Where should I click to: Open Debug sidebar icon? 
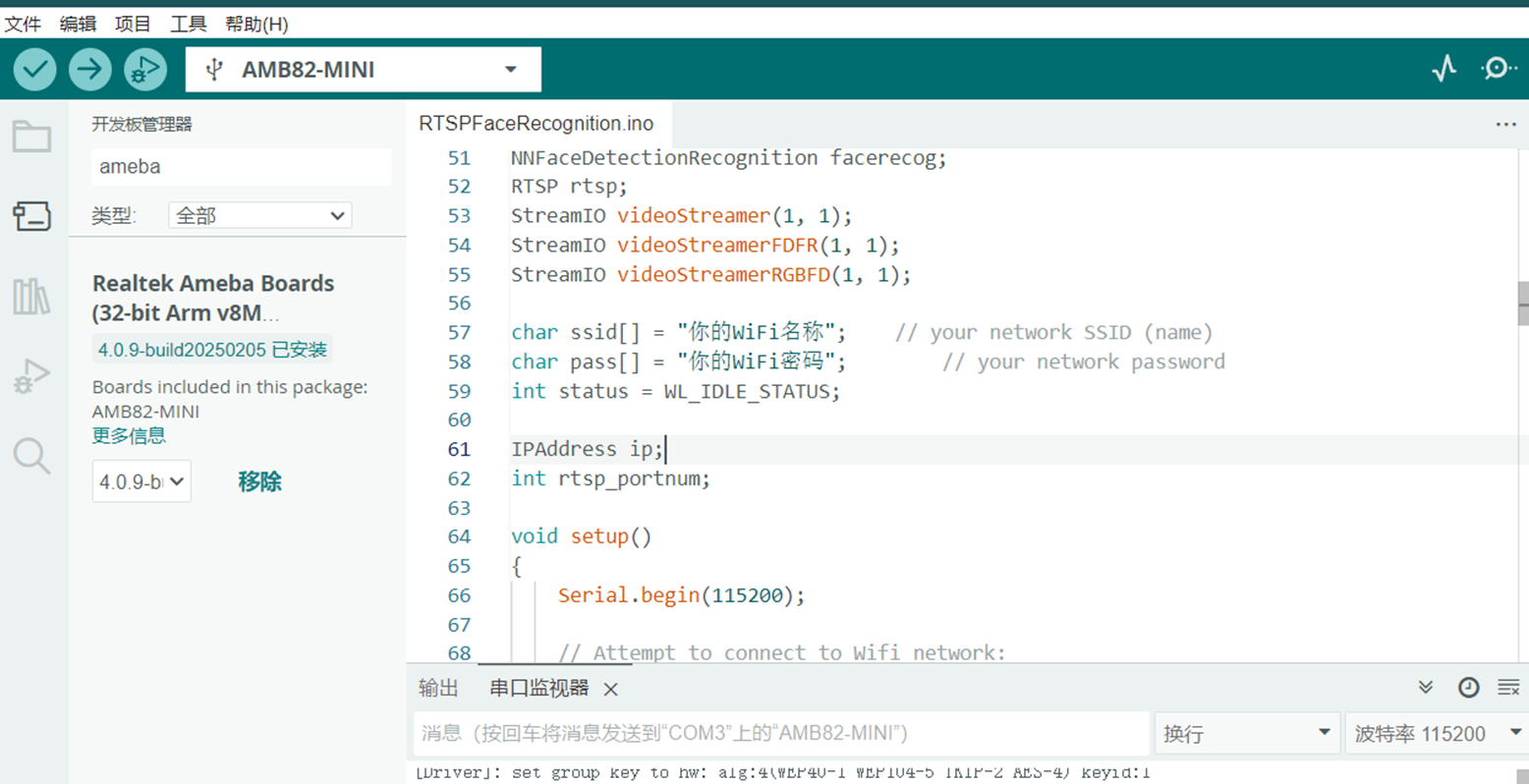click(x=31, y=376)
